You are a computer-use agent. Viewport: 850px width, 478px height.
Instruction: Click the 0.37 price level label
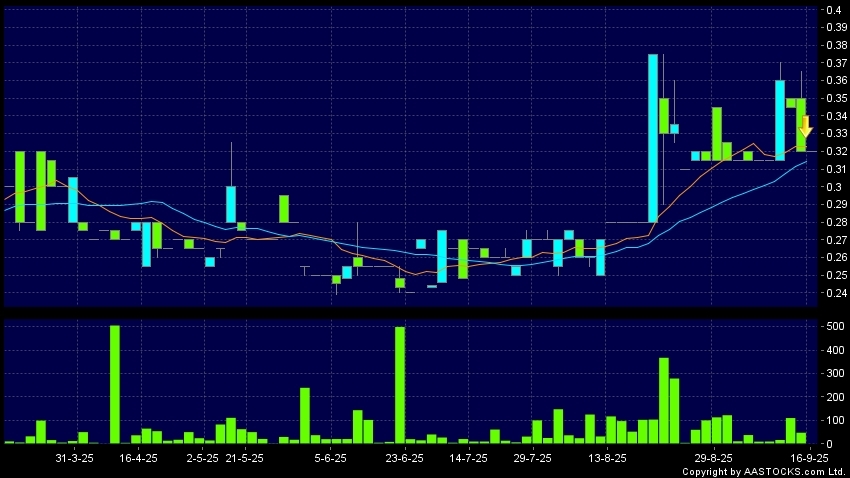837,63
